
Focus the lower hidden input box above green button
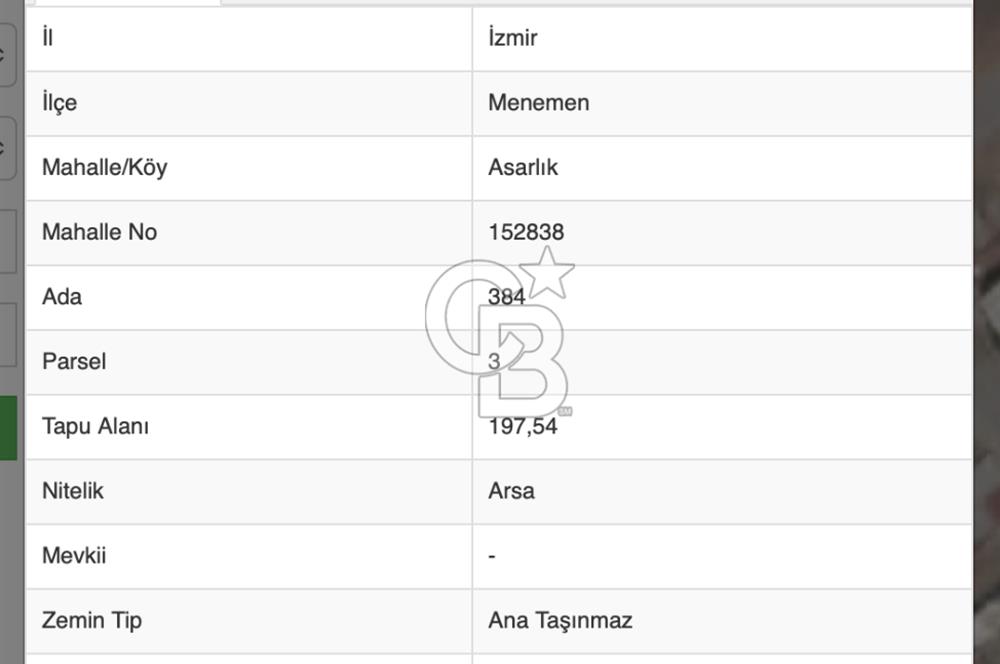pos(8,335)
